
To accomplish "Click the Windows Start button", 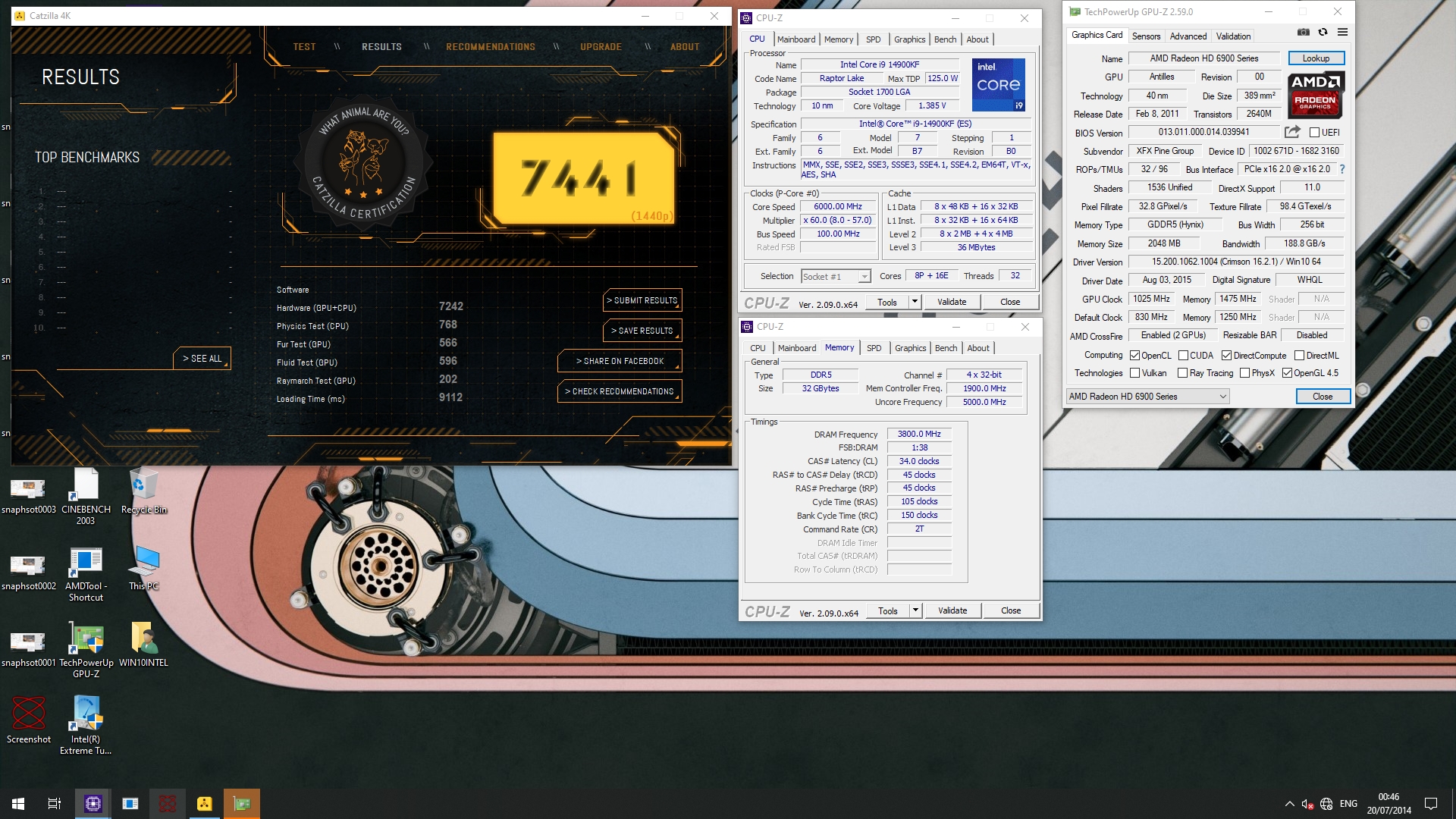I will 18,804.
